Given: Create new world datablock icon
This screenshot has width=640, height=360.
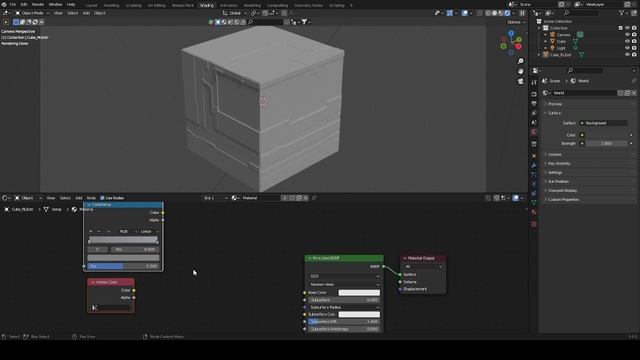Looking at the screenshot, I should [x=627, y=93].
